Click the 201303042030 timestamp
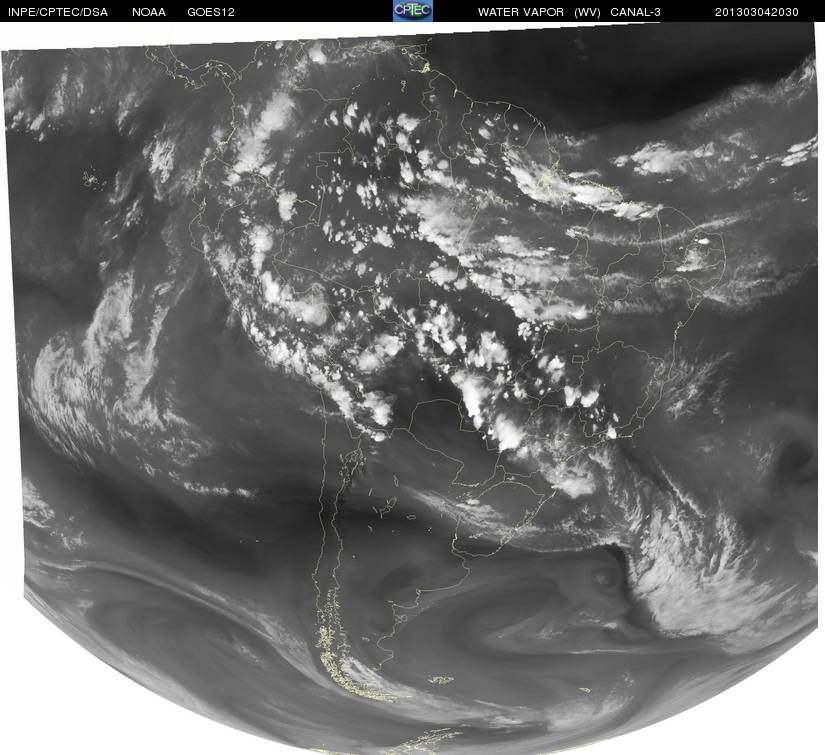 point(757,12)
